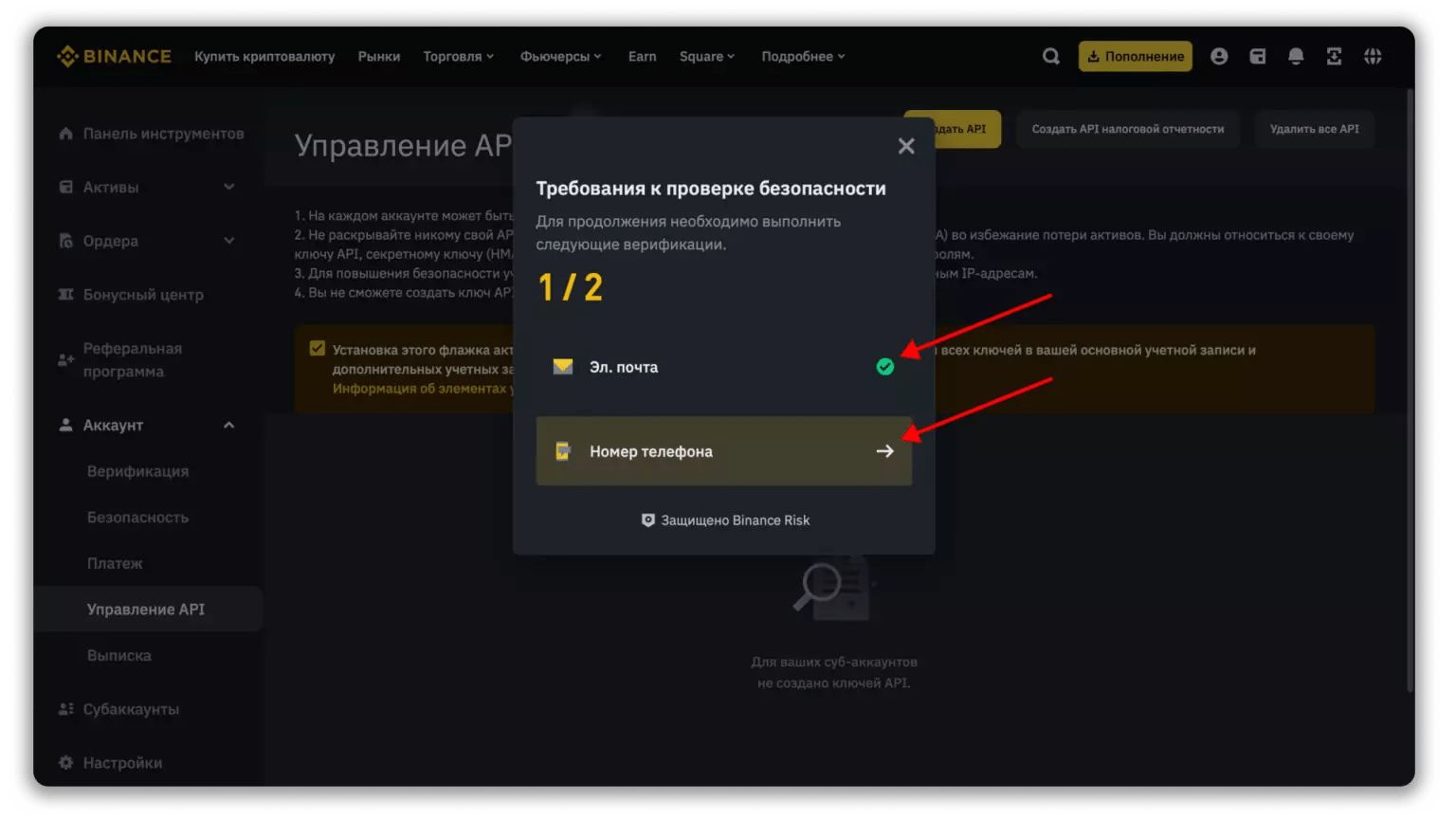Click the не создано ключей API message
Viewport: 1456px width, 819px height.
point(833,682)
